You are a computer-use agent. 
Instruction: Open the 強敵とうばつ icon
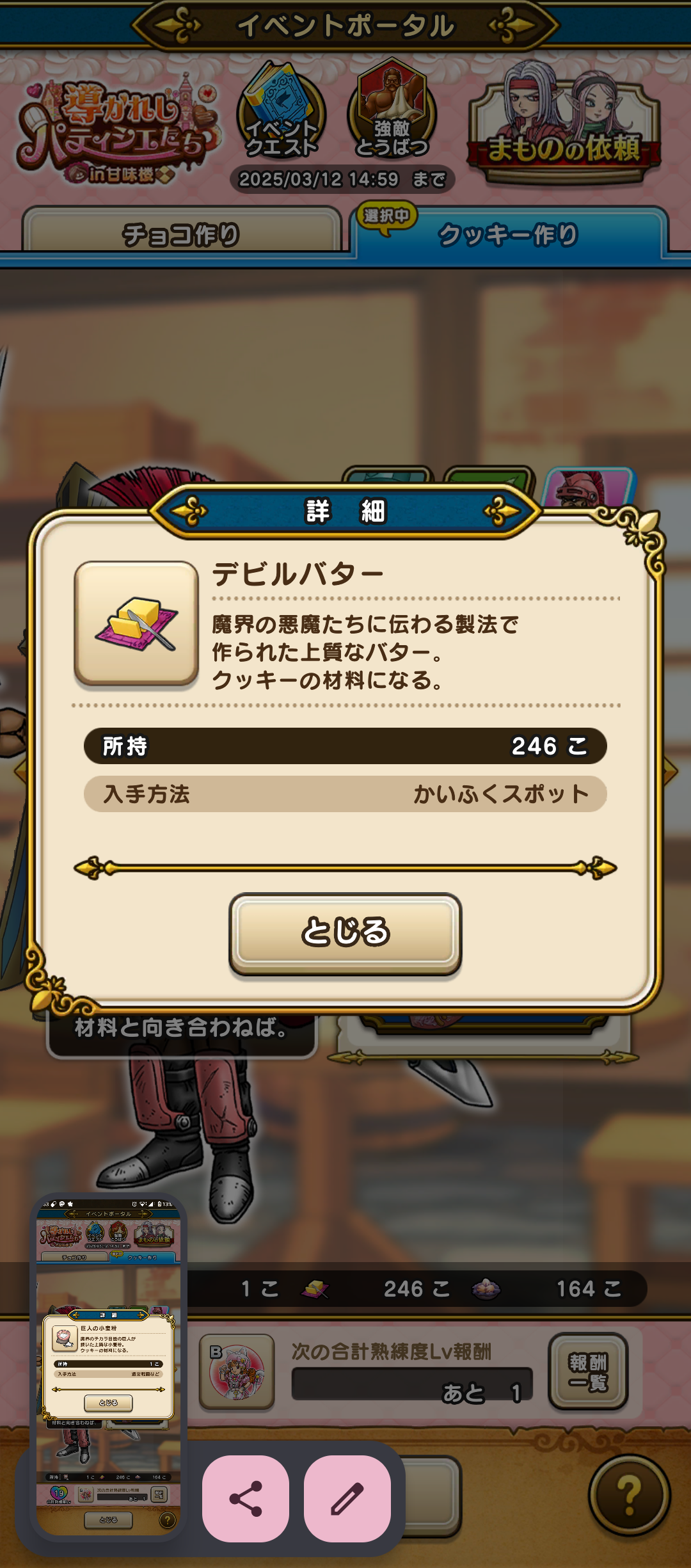click(392, 110)
